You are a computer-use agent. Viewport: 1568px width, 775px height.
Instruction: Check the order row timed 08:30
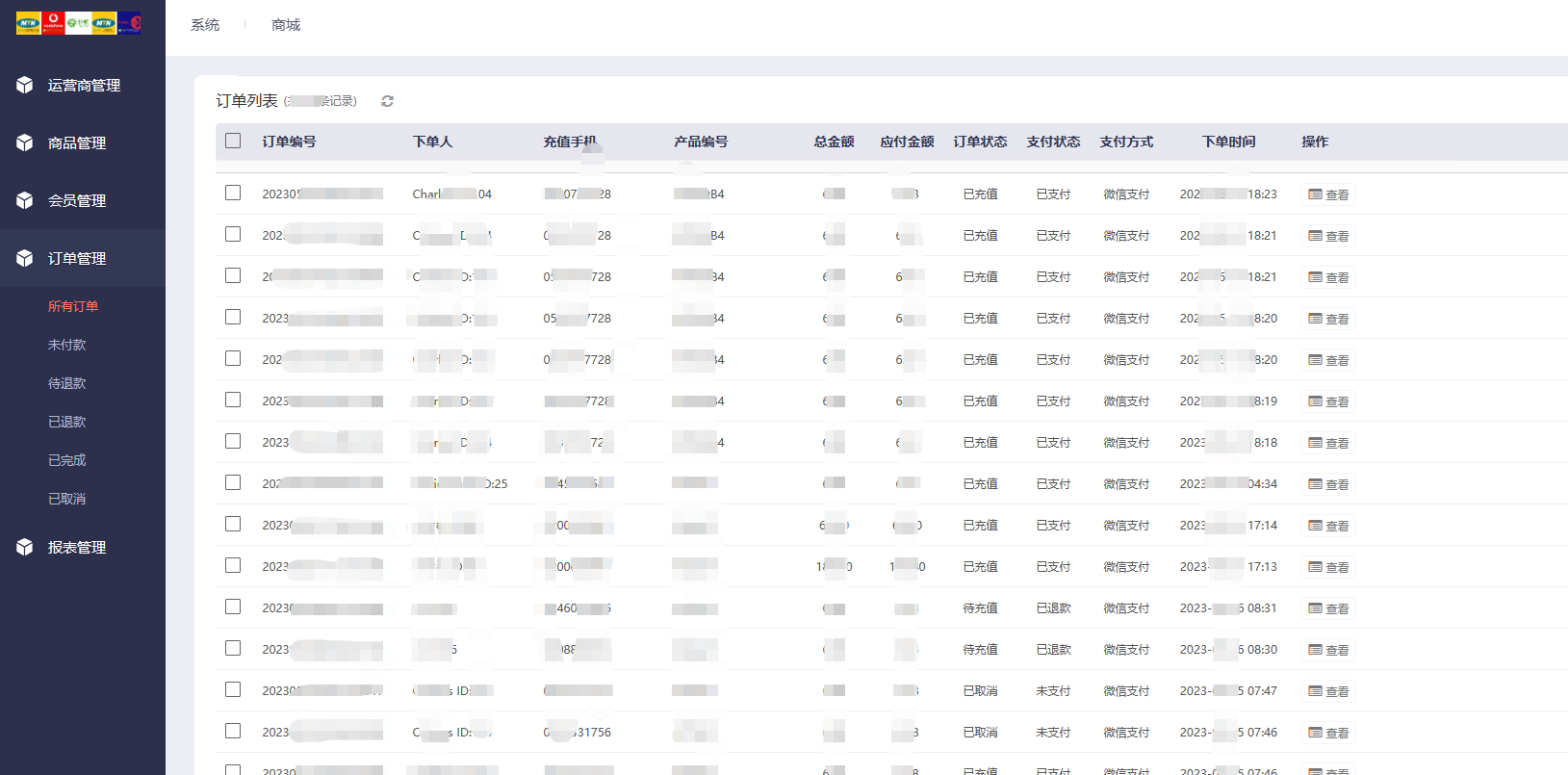[233, 648]
